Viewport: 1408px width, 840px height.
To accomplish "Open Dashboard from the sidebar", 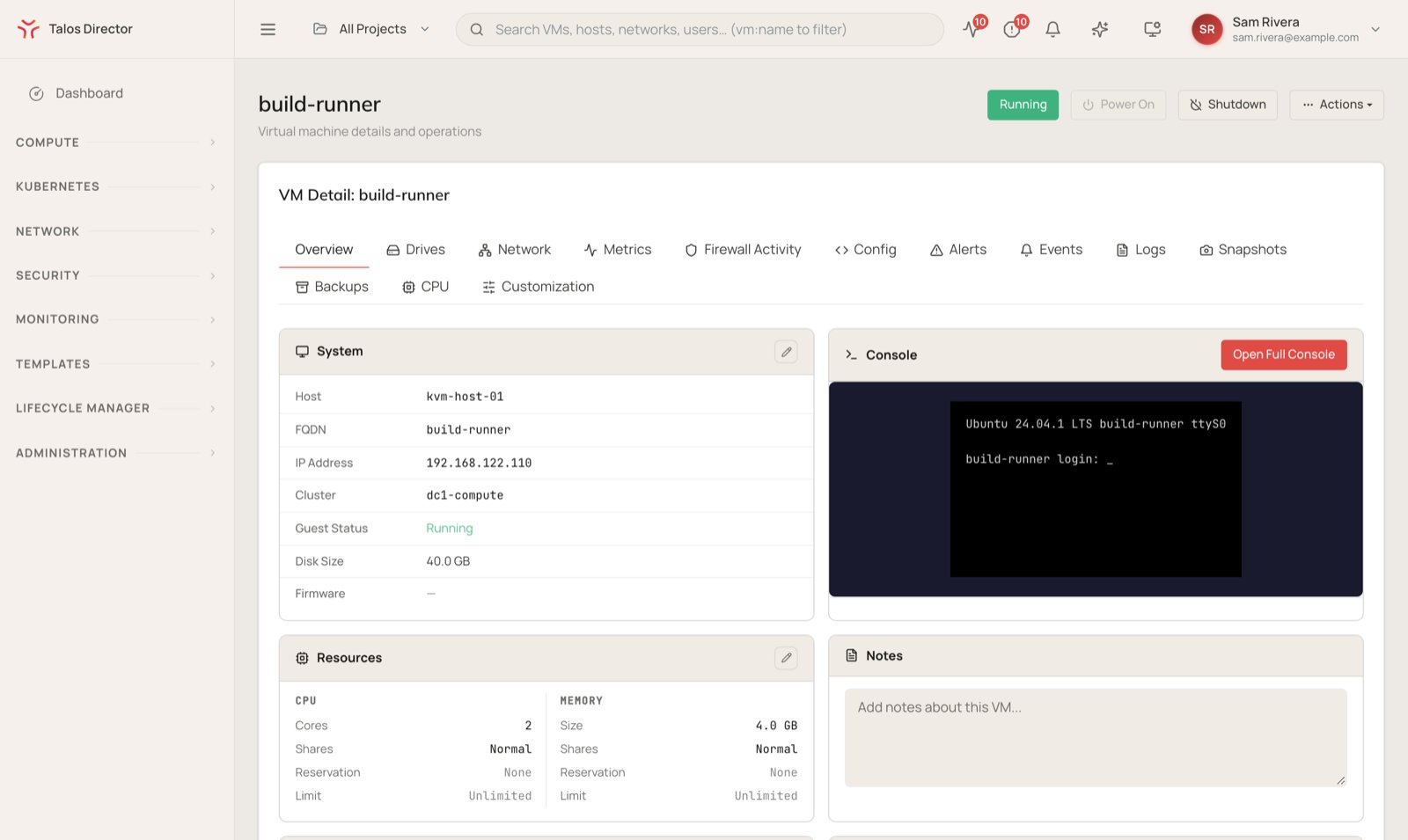I will [x=117, y=93].
